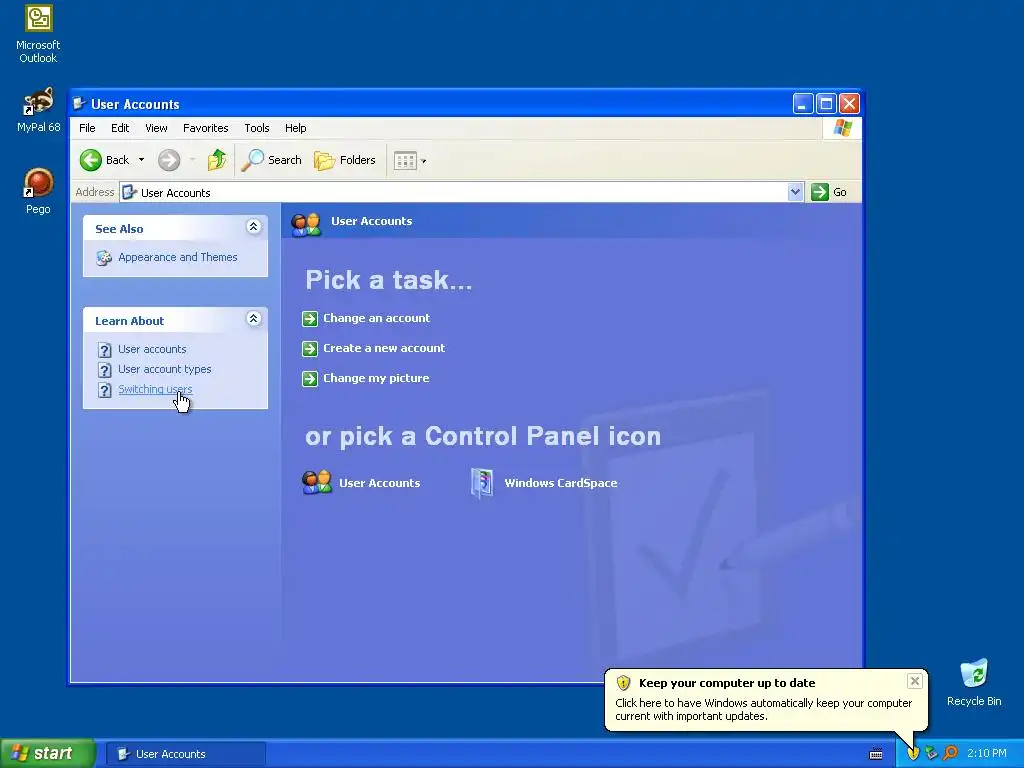Open the Start menu
Image resolution: width=1024 pixels, height=768 pixels.
(x=47, y=754)
